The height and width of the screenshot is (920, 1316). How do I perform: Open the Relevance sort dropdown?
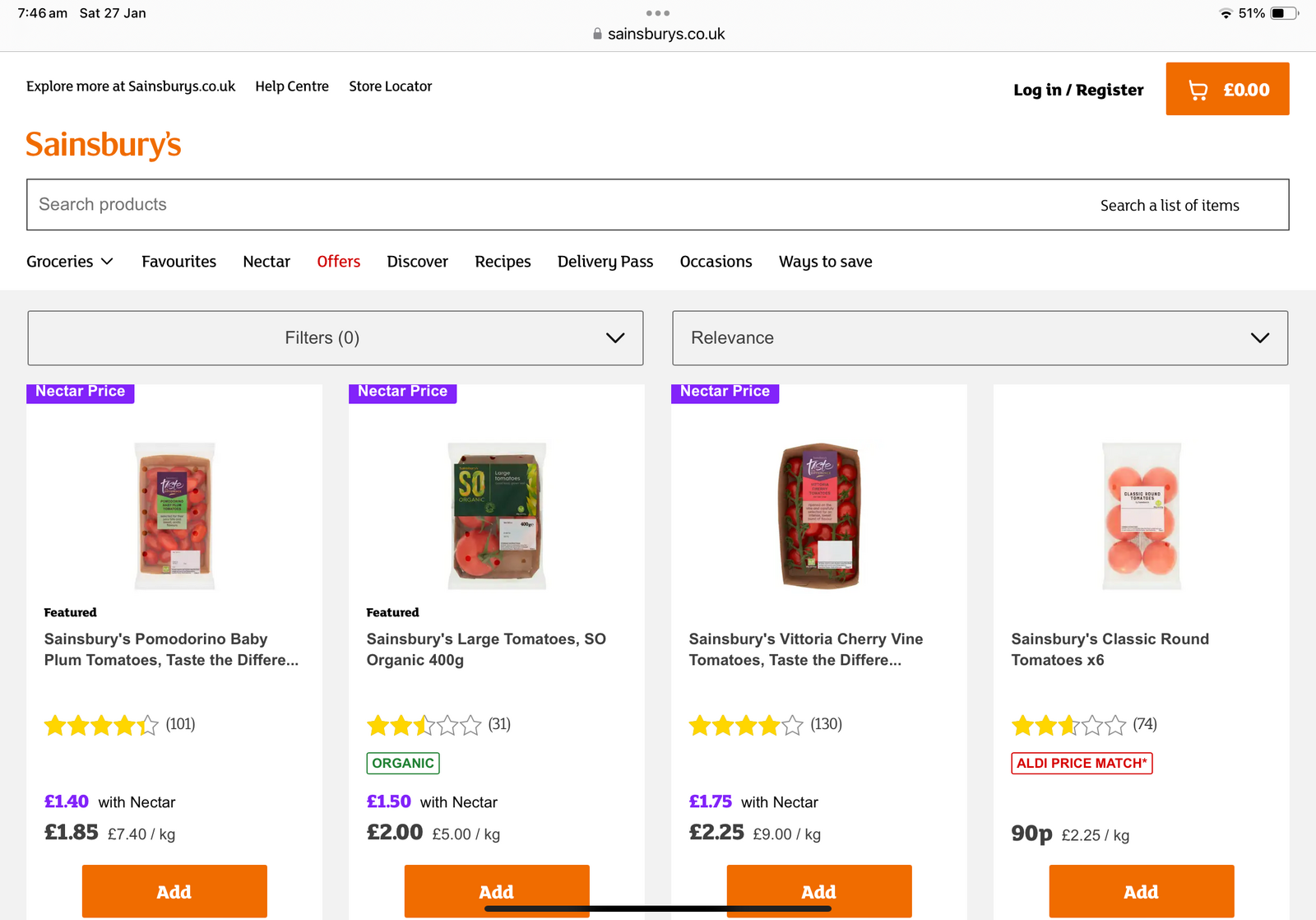(x=980, y=338)
